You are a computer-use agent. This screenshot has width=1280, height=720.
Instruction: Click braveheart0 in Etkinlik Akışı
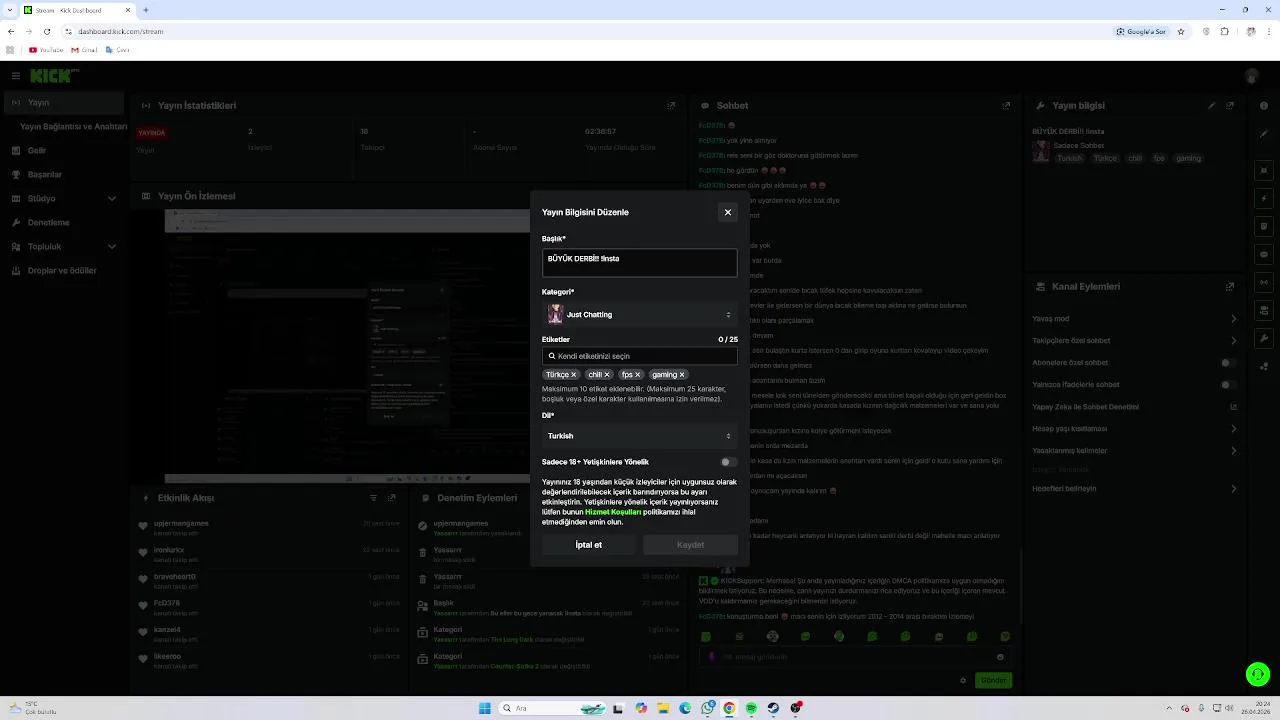click(x=175, y=576)
